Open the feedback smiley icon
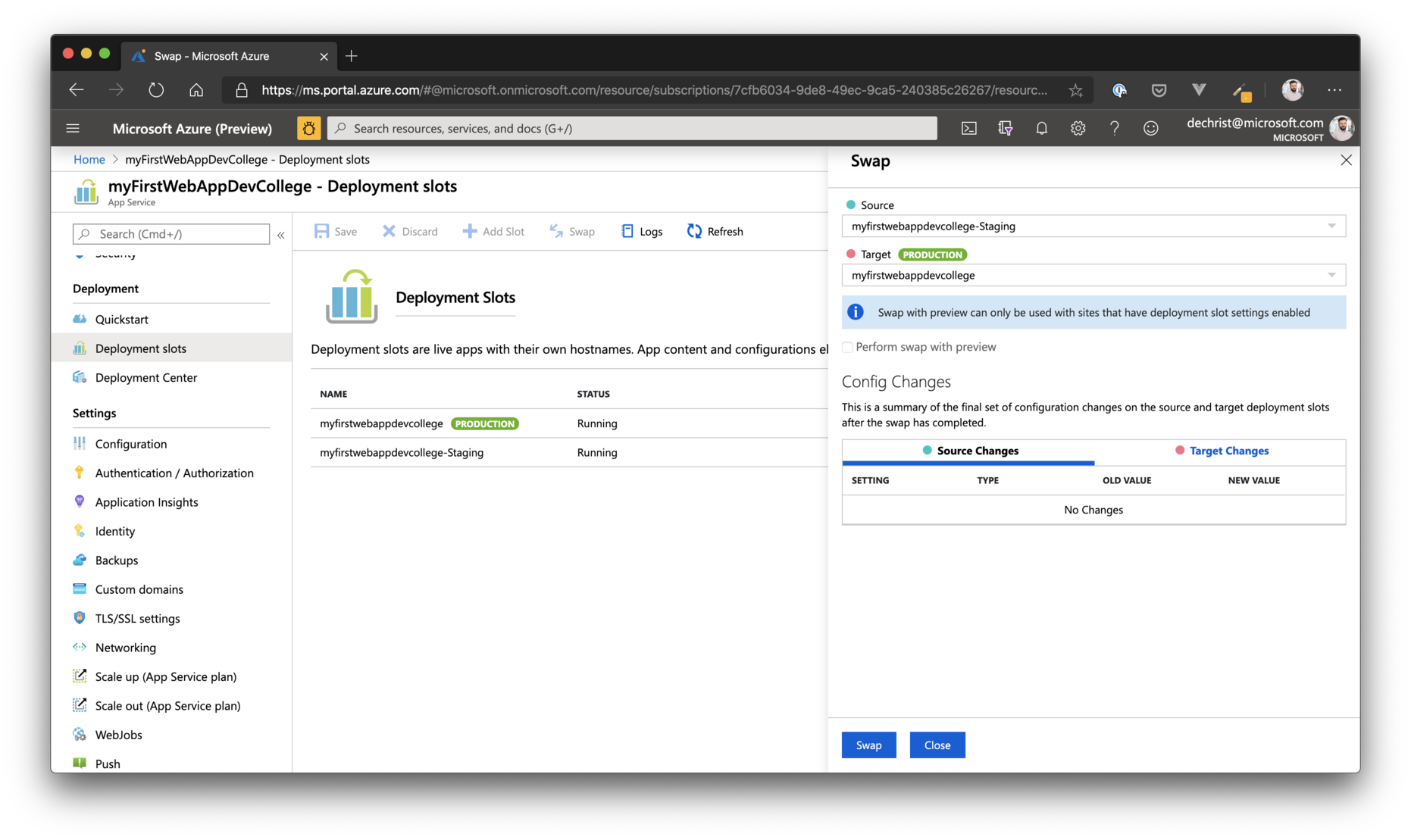The width and height of the screenshot is (1411, 840). (1150, 128)
